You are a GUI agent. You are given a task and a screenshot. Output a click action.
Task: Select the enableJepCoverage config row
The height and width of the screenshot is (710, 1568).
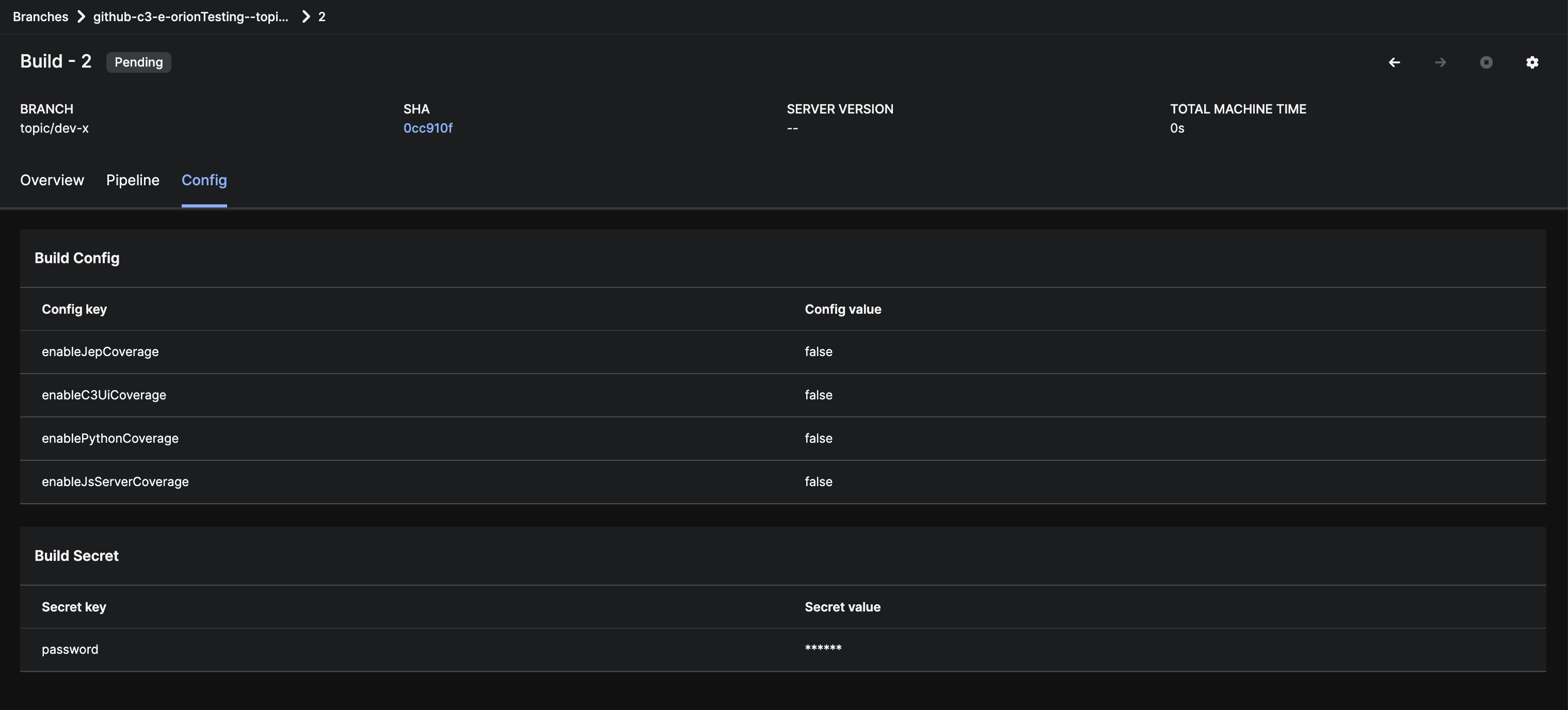[x=100, y=352]
